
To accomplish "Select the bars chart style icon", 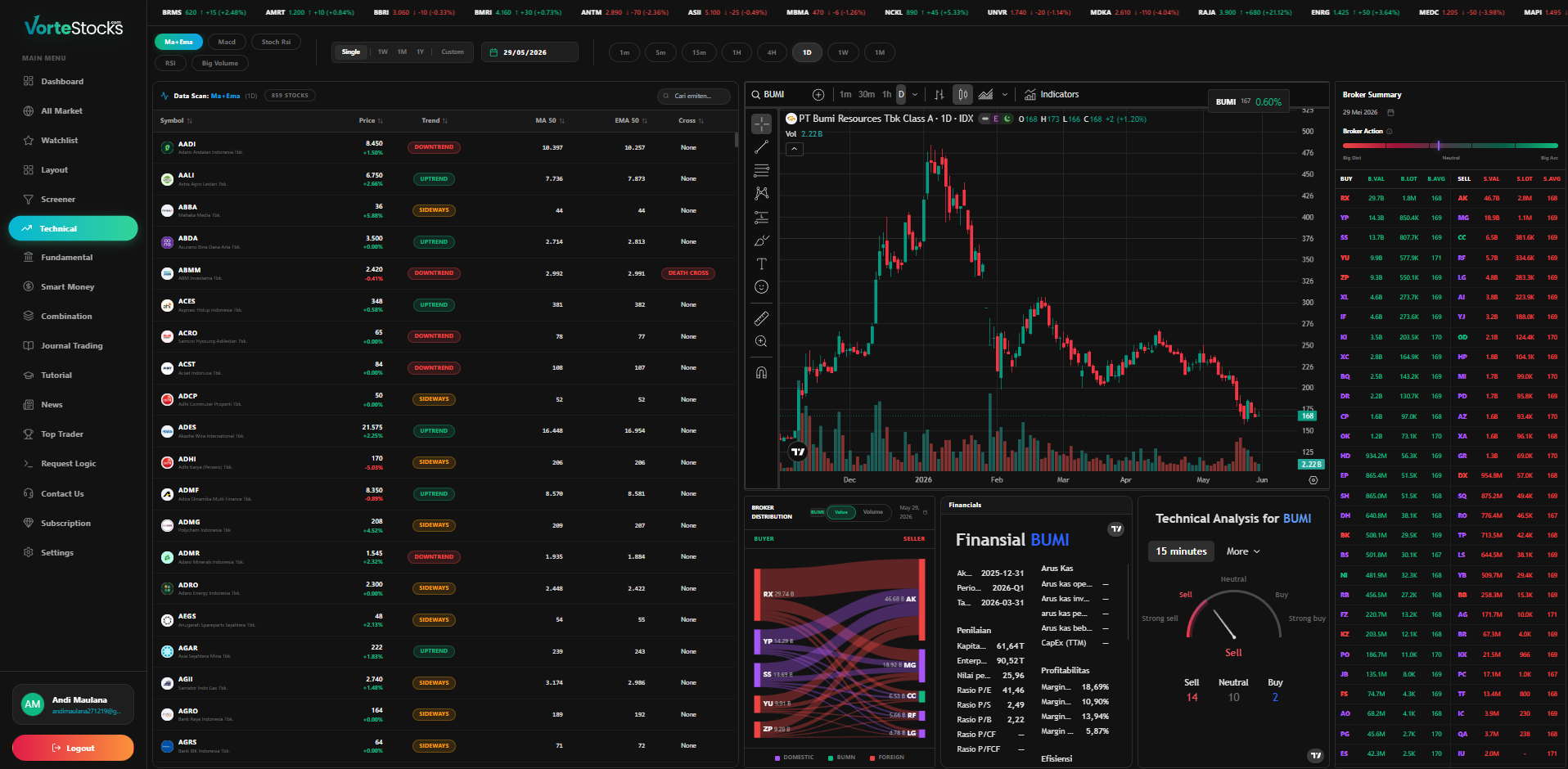I will 939,95.
